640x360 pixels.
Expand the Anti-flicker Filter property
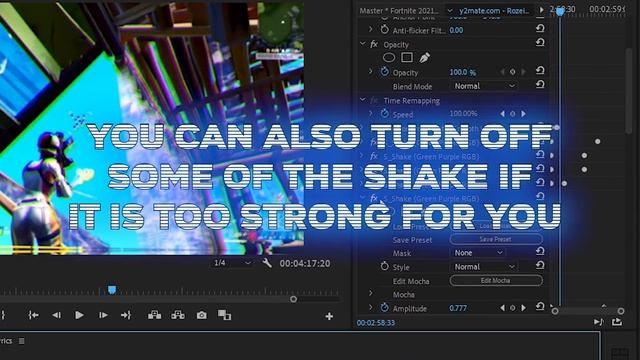371,29
